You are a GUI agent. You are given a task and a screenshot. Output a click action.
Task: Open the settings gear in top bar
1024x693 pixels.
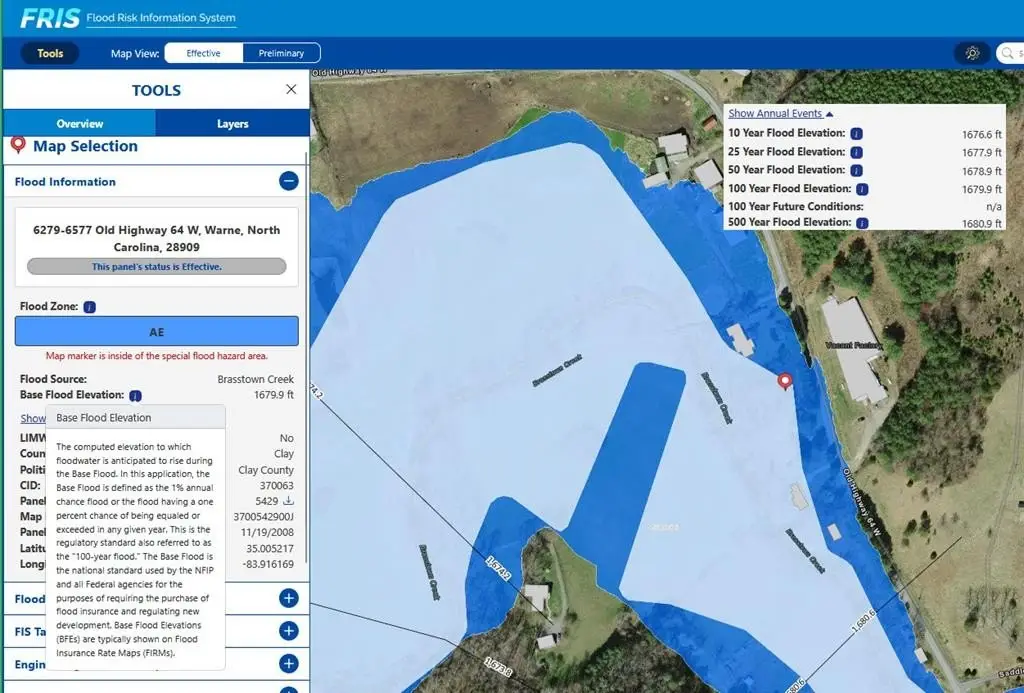(971, 53)
